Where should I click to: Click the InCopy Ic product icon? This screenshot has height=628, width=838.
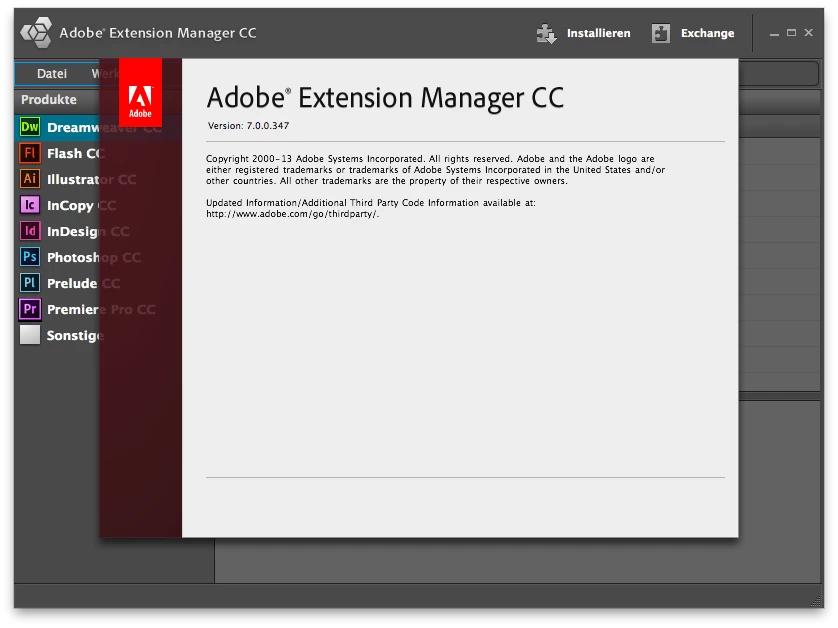pos(30,205)
